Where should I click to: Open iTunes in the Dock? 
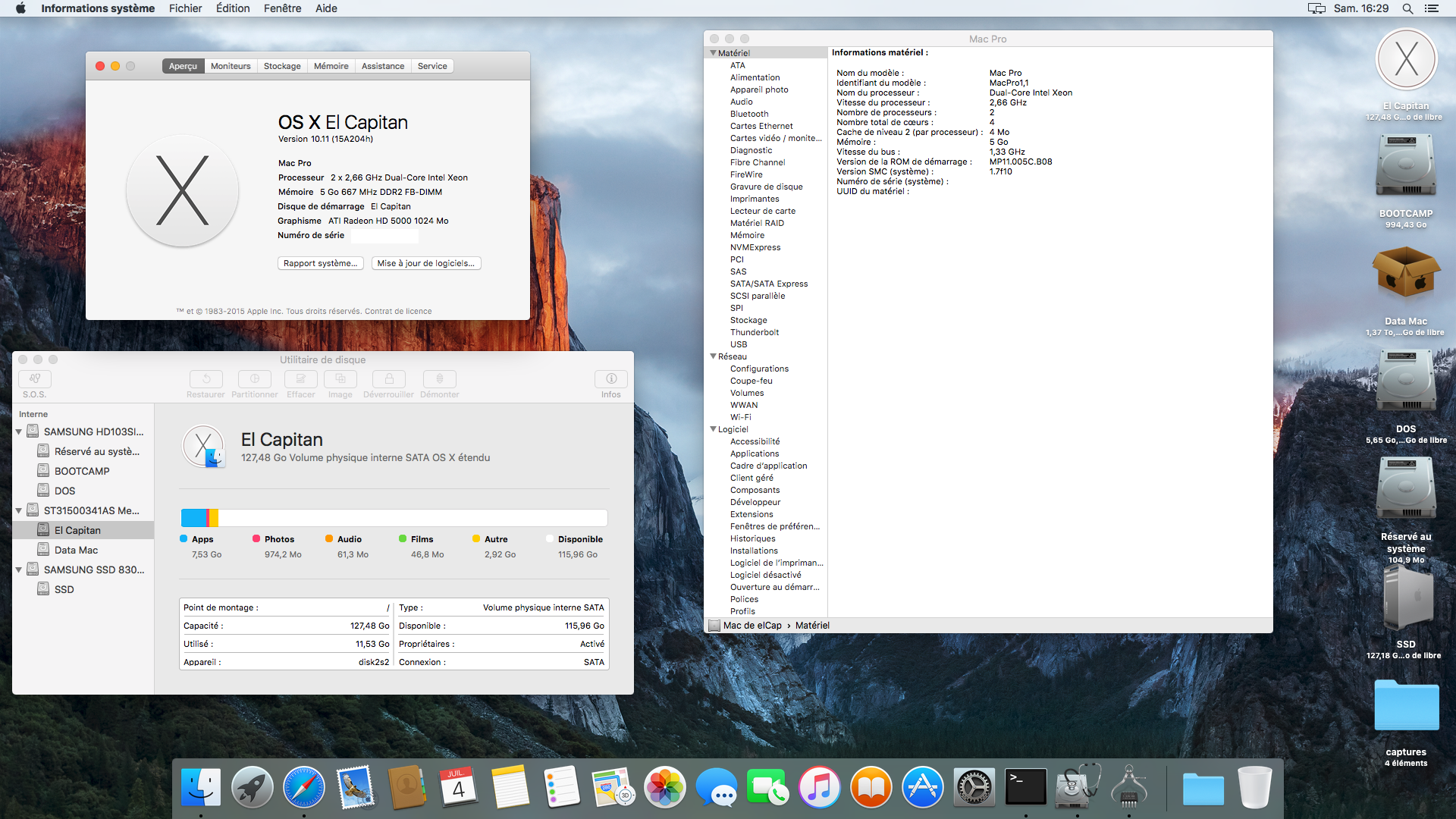[820, 787]
